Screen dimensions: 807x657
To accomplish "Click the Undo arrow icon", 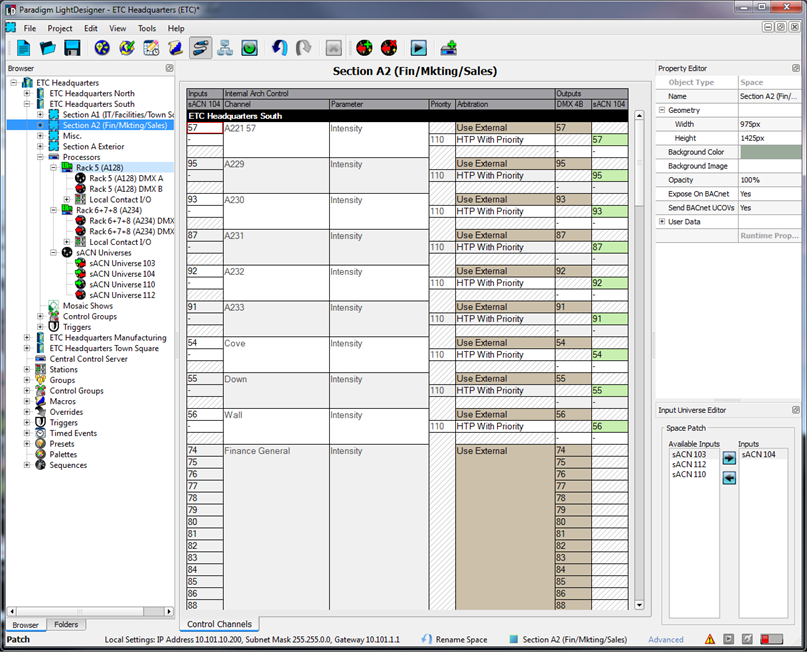I will [x=279, y=48].
